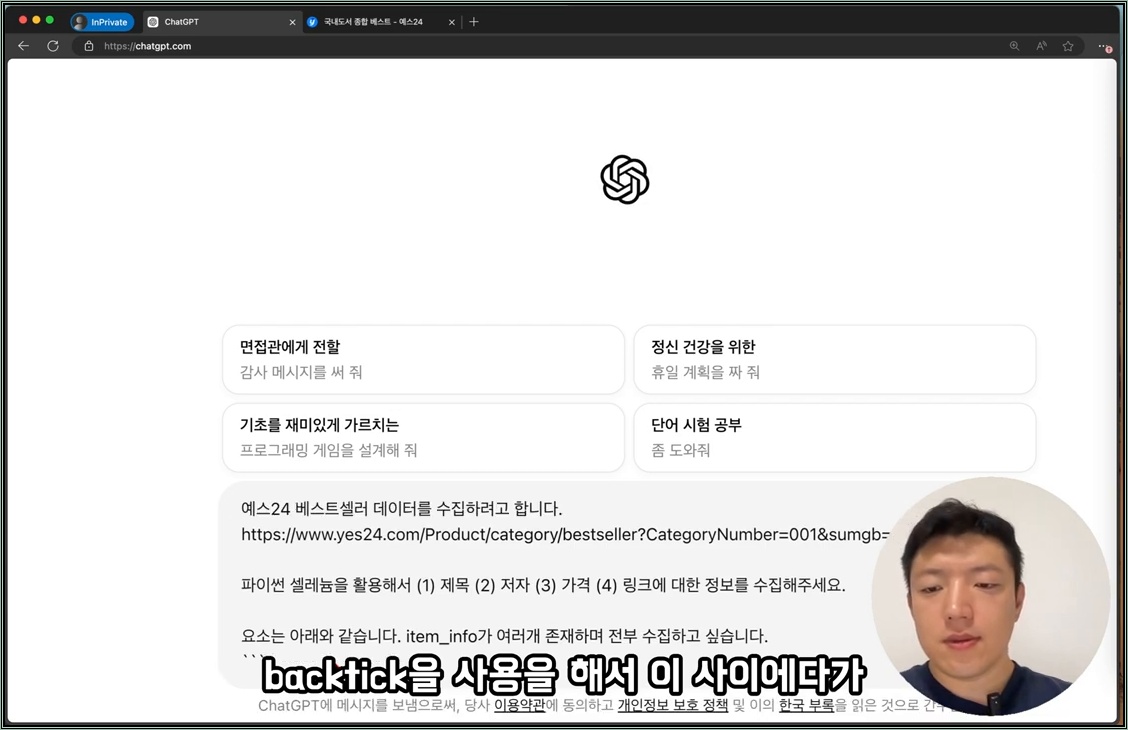Image resolution: width=1128 pixels, height=730 pixels.
Task: Click inside the message prompt text box
Action: [554, 583]
